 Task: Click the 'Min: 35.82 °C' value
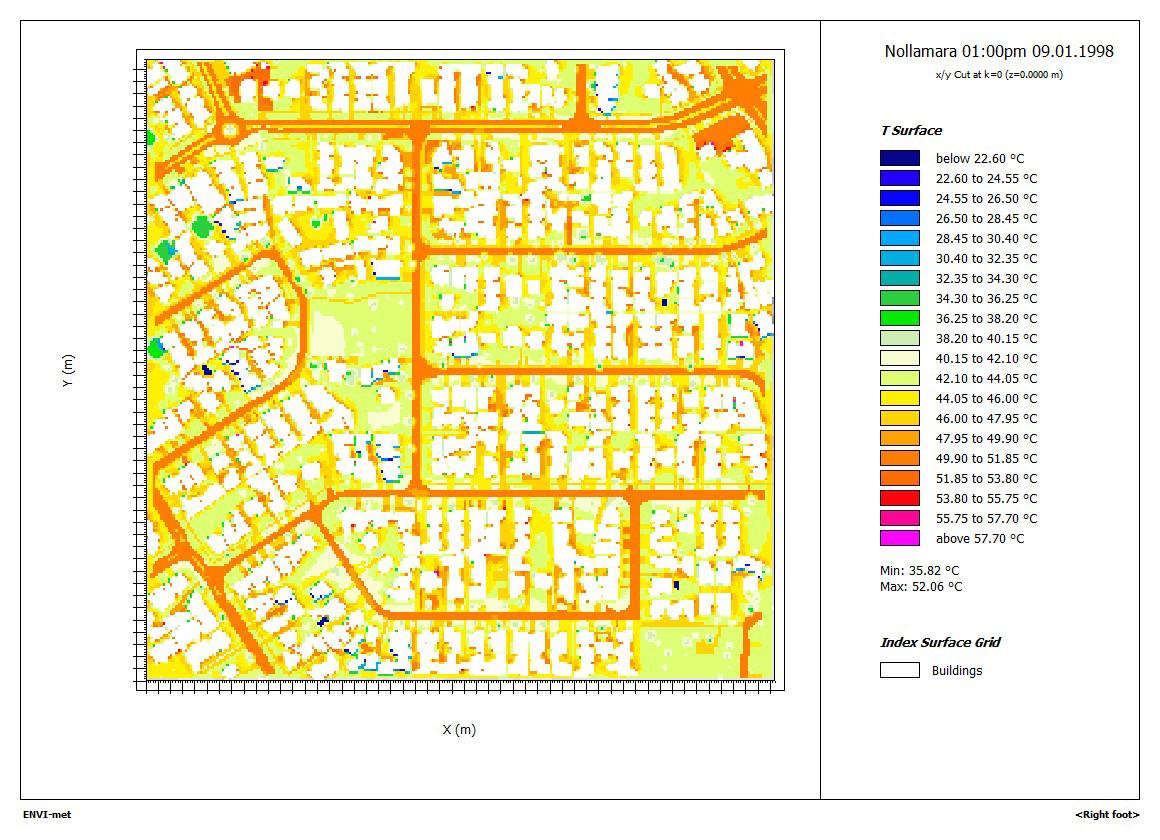point(920,571)
